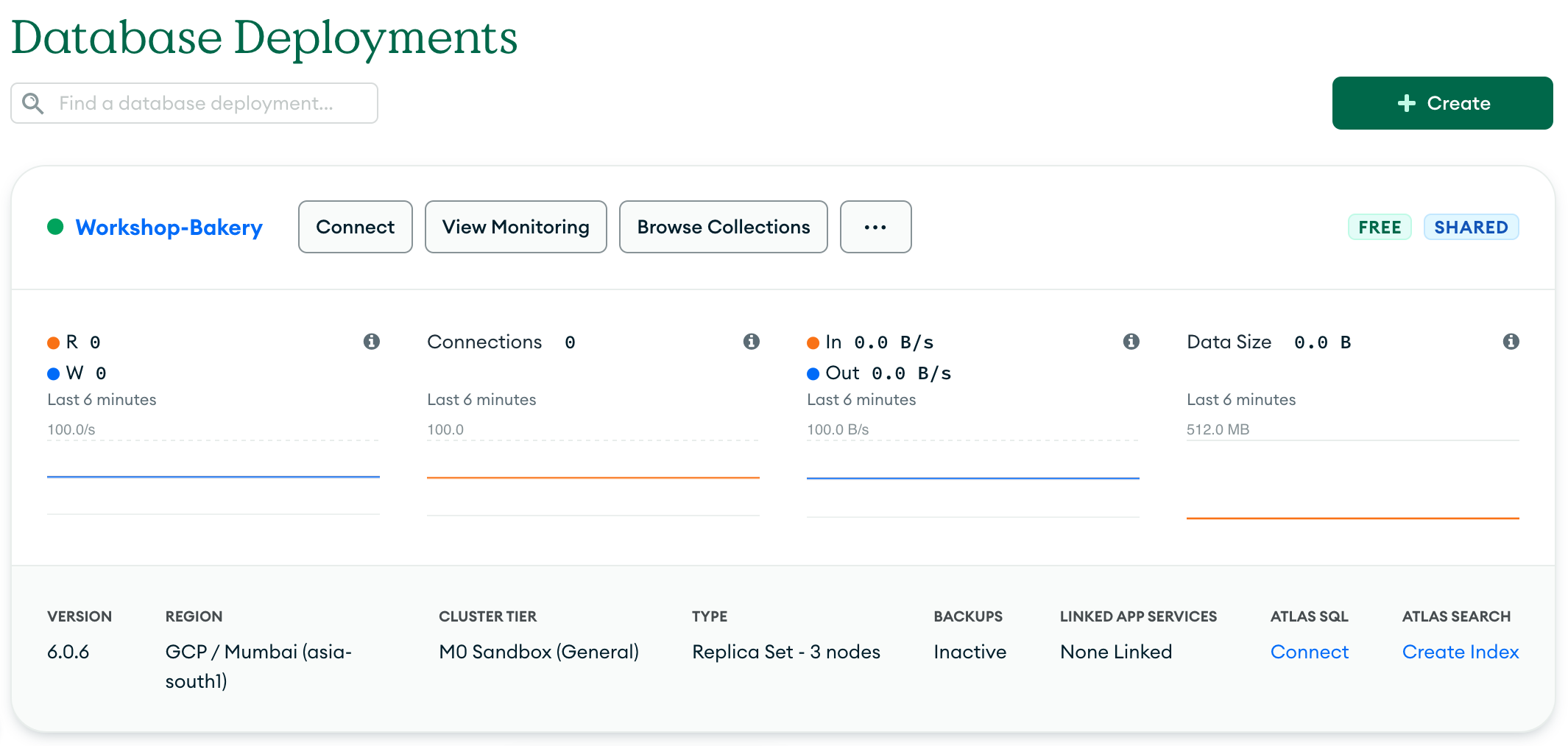The width and height of the screenshot is (1568, 746).
Task: Click the blue Out legend dot
Action: click(x=813, y=374)
